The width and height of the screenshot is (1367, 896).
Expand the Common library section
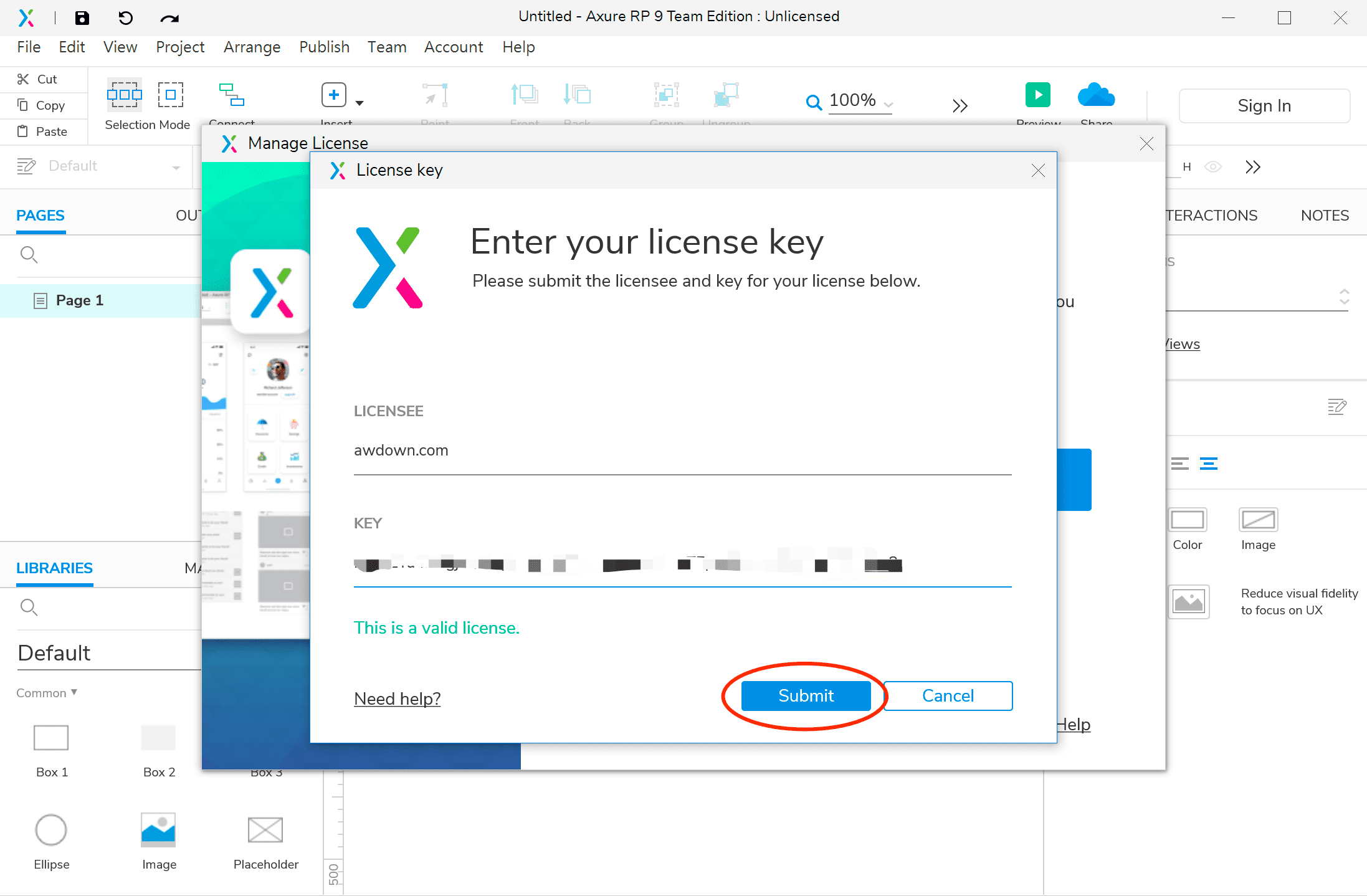(x=47, y=693)
